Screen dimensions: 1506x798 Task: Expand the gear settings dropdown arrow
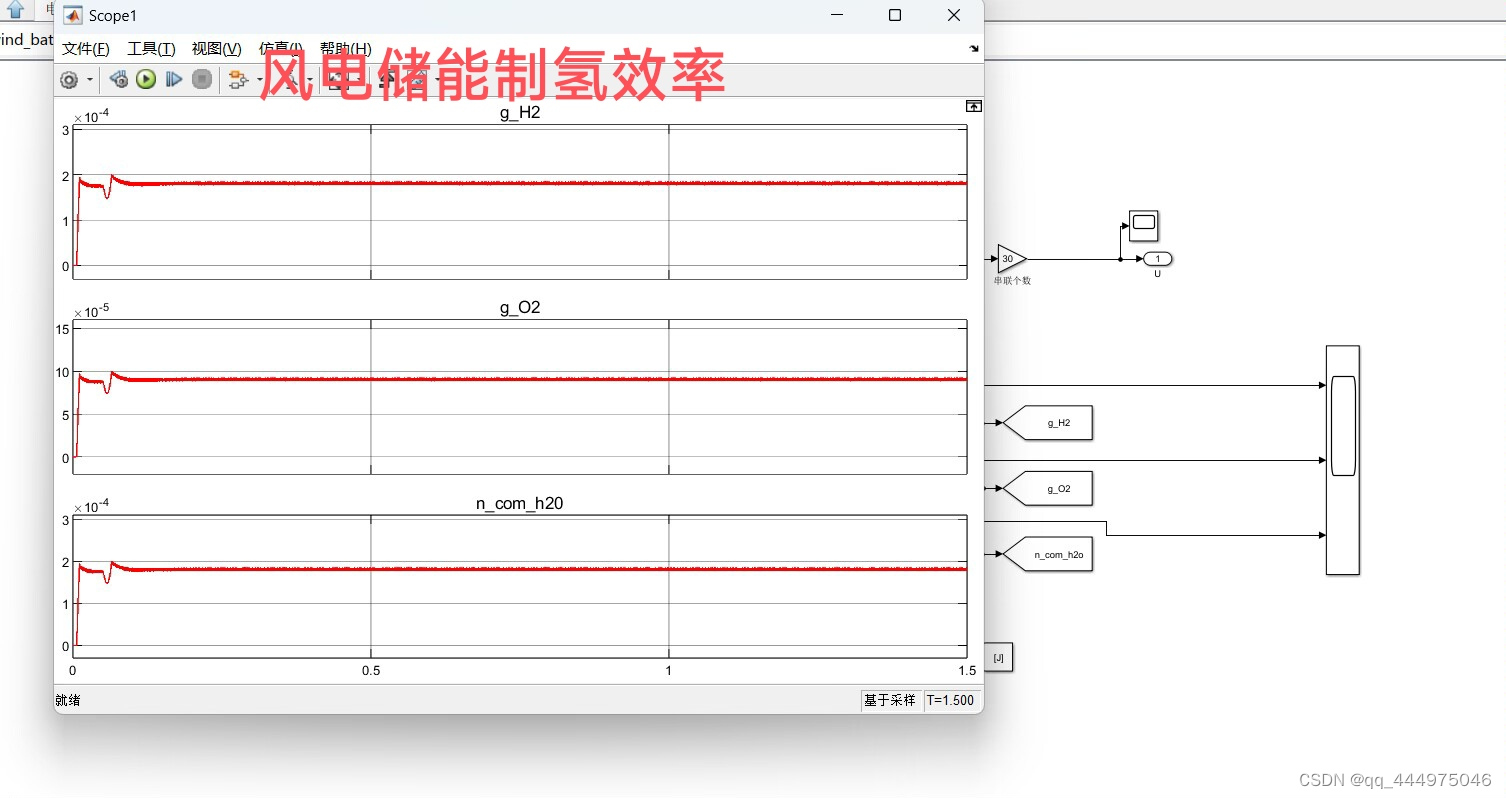[x=90, y=80]
